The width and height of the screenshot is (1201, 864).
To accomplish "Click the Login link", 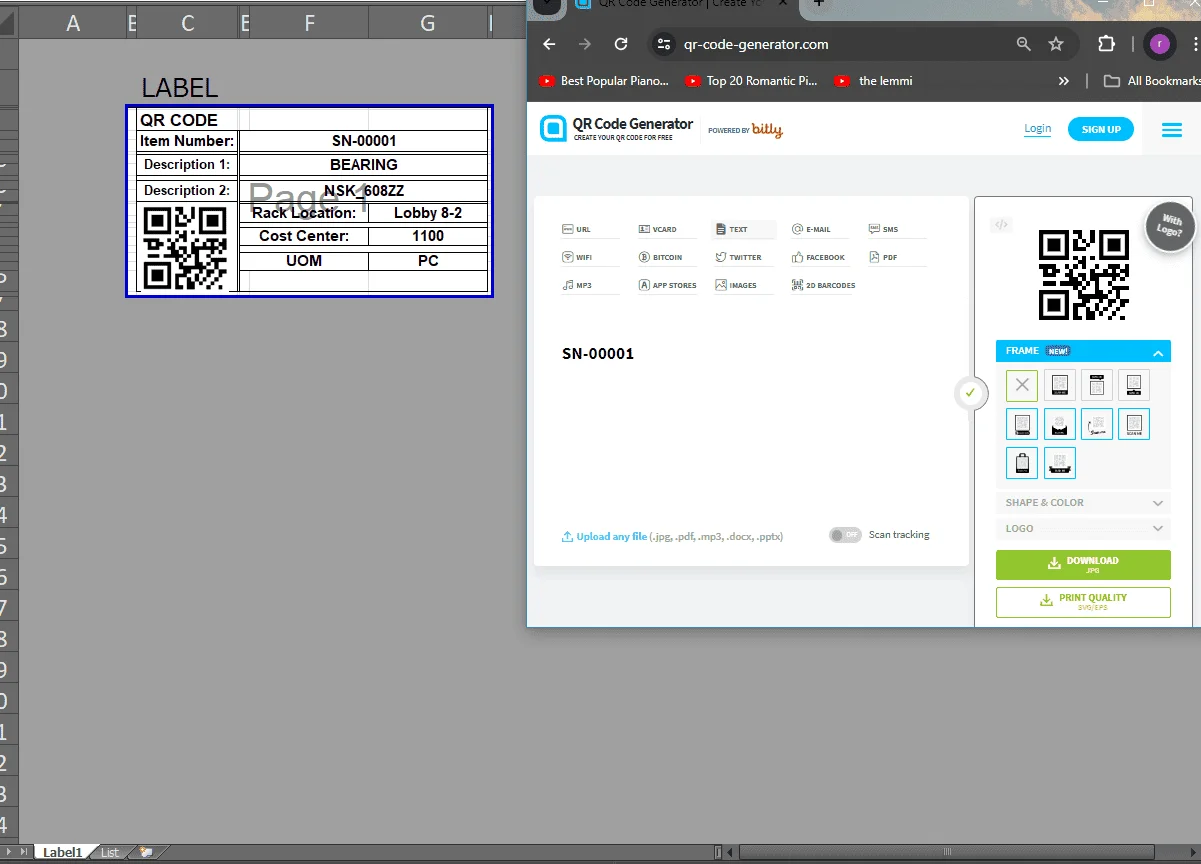I will [x=1038, y=129].
